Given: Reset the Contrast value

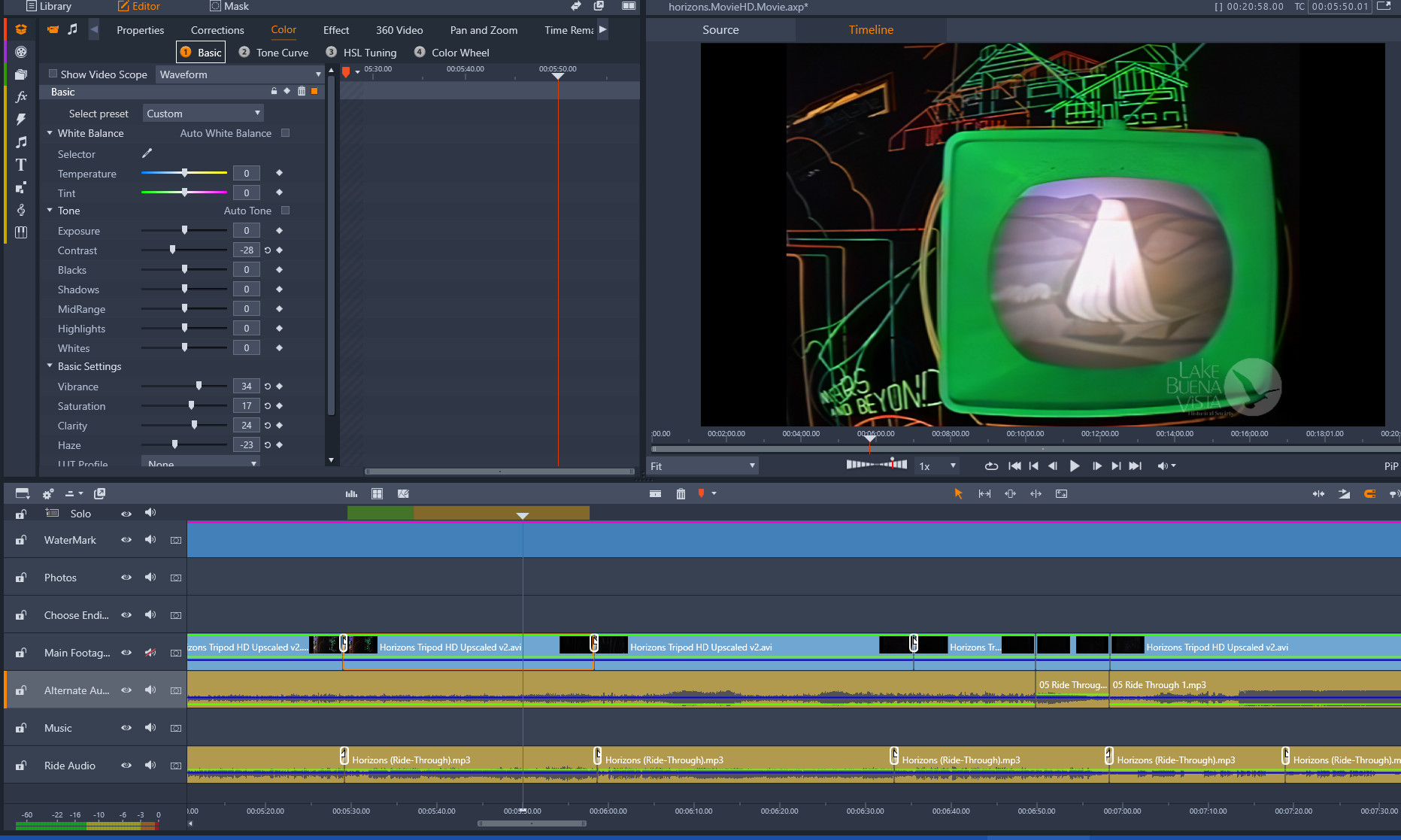Looking at the screenshot, I should pyautogui.click(x=268, y=250).
